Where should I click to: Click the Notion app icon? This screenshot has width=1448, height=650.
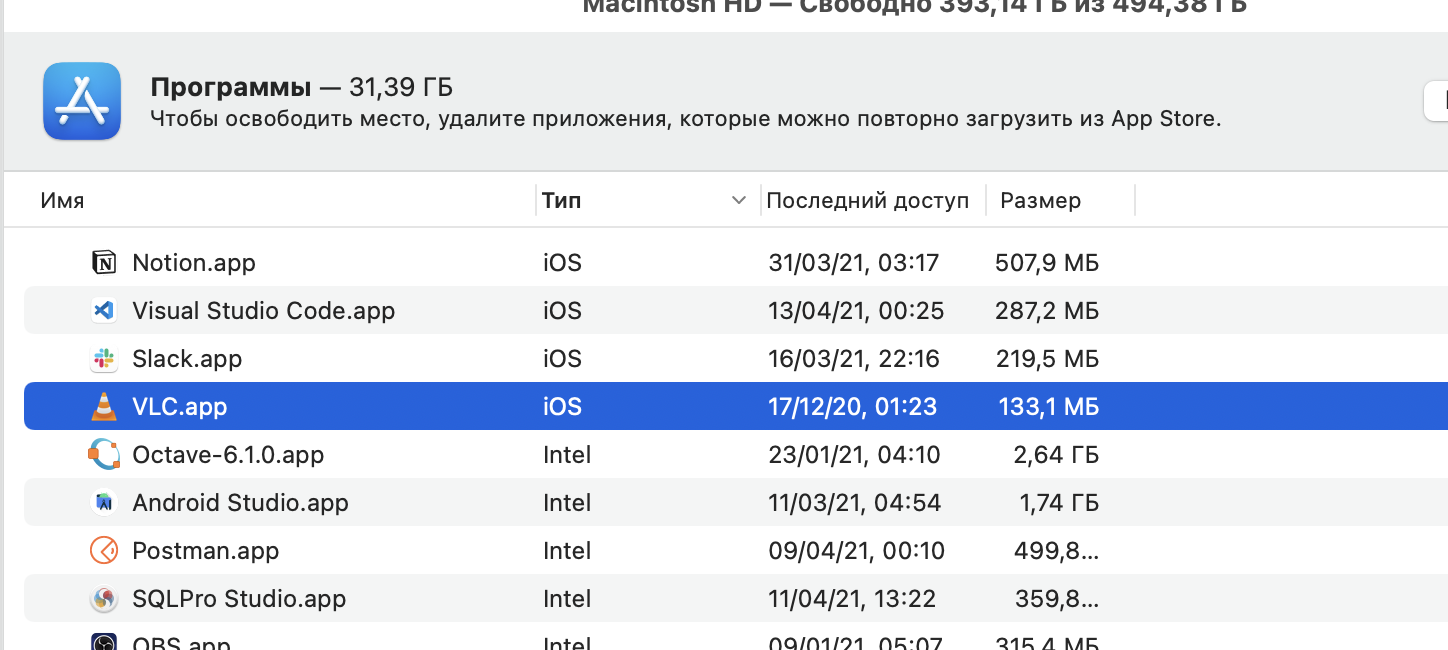coord(104,263)
